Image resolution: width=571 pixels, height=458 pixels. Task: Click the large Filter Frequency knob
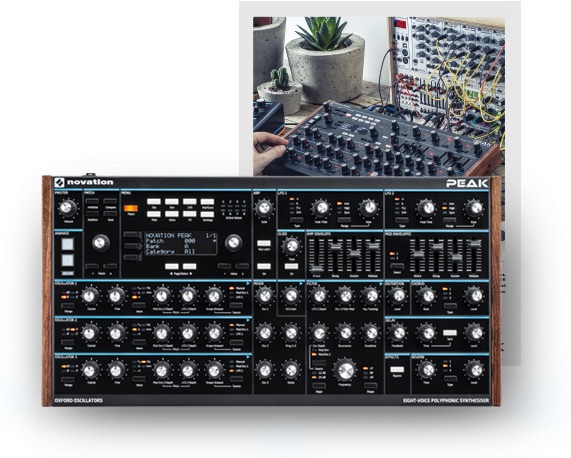(345, 370)
